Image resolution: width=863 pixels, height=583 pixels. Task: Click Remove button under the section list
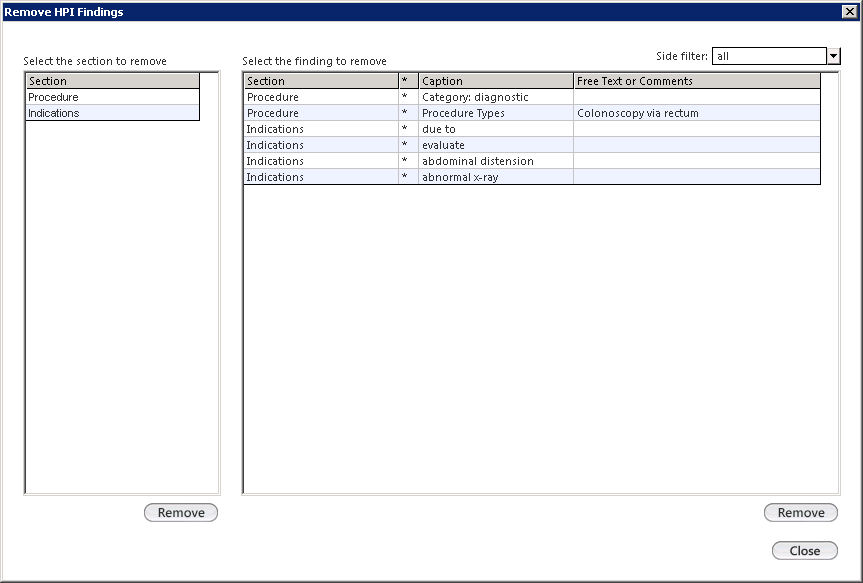click(x=181, y=513)
